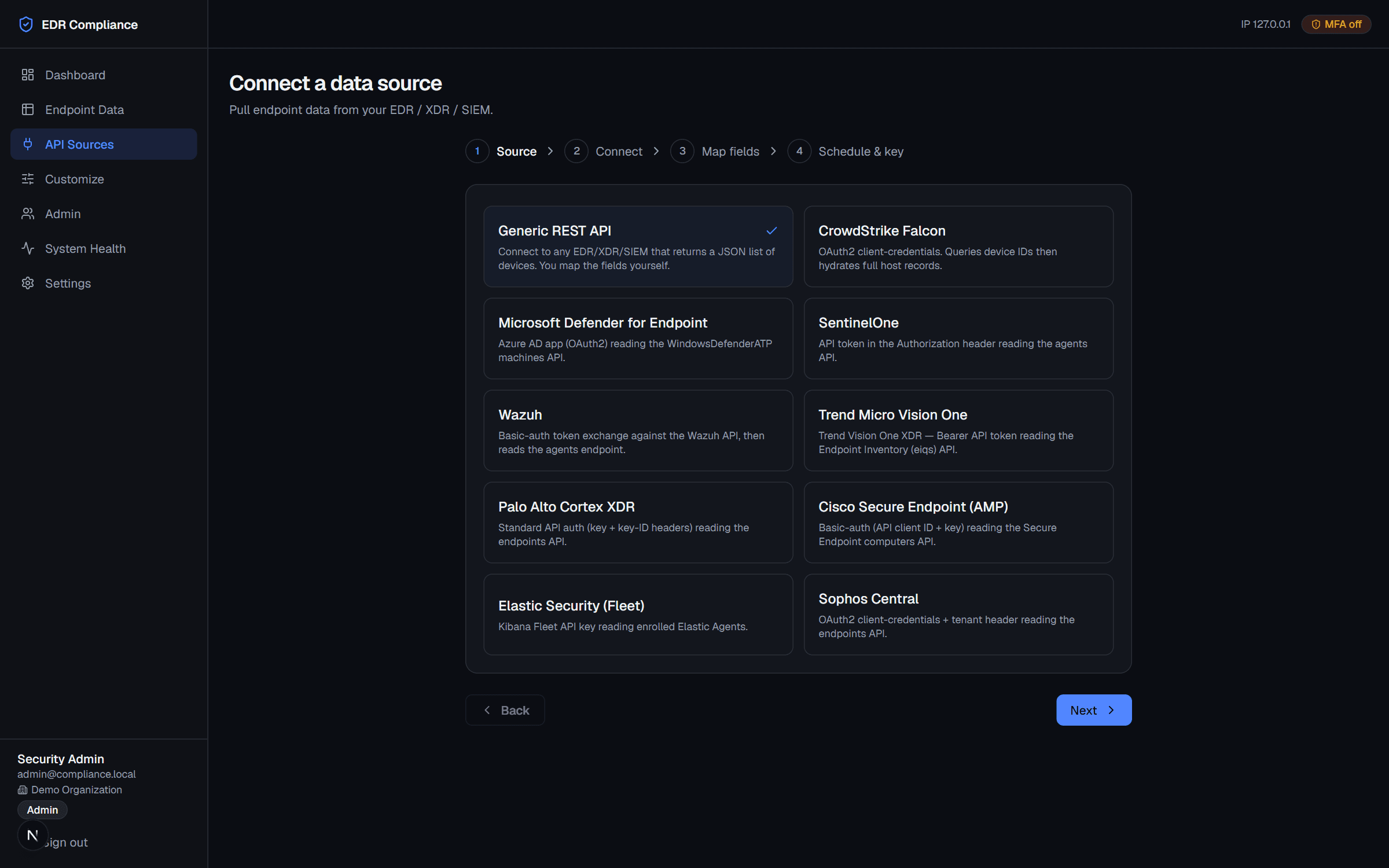Open the Customize menu item
1389x868 pixels.
[x=104, y=179]
